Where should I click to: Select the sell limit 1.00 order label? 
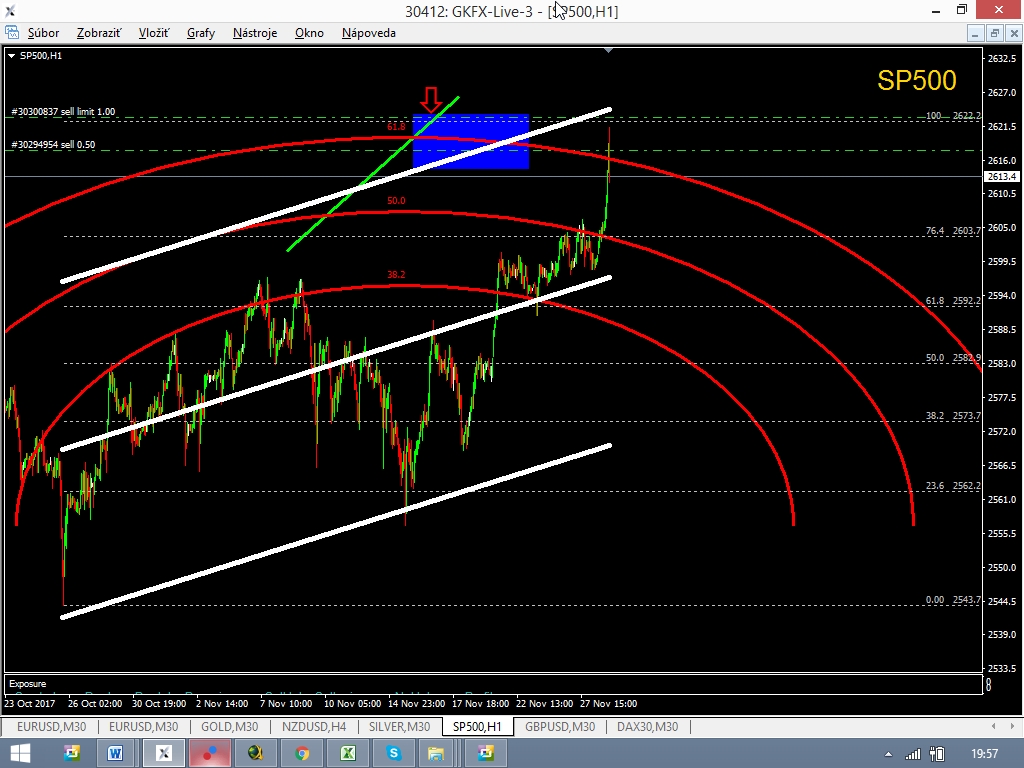(x=63, y=112)
